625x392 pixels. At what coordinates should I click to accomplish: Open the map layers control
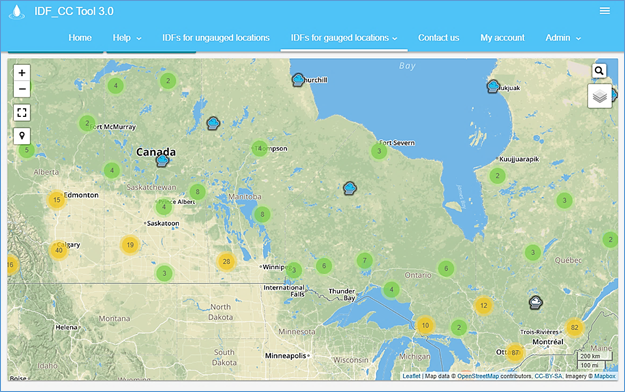pyautogui.click(x=599, y=96)
